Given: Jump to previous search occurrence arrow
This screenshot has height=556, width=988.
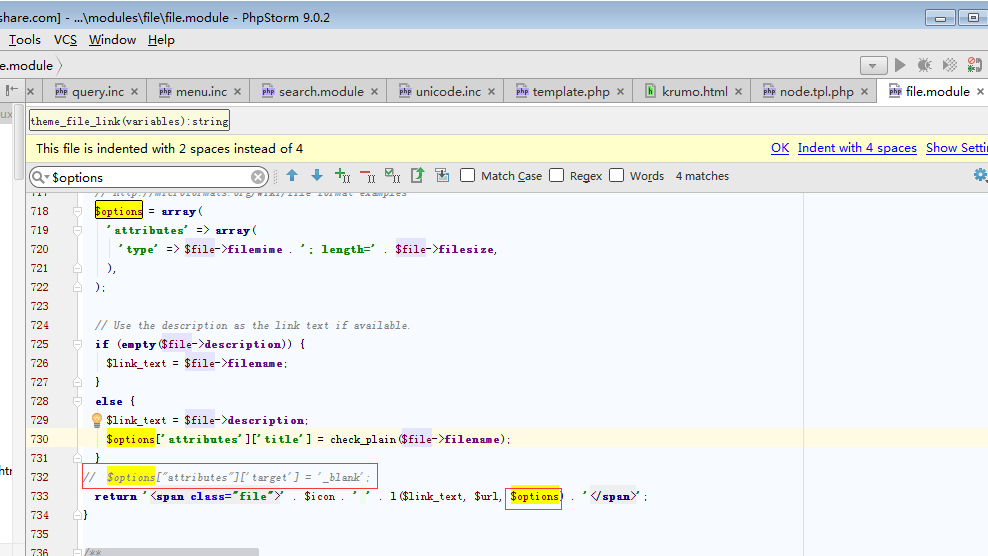Looking at the screenshot, I should click(292, 176).
